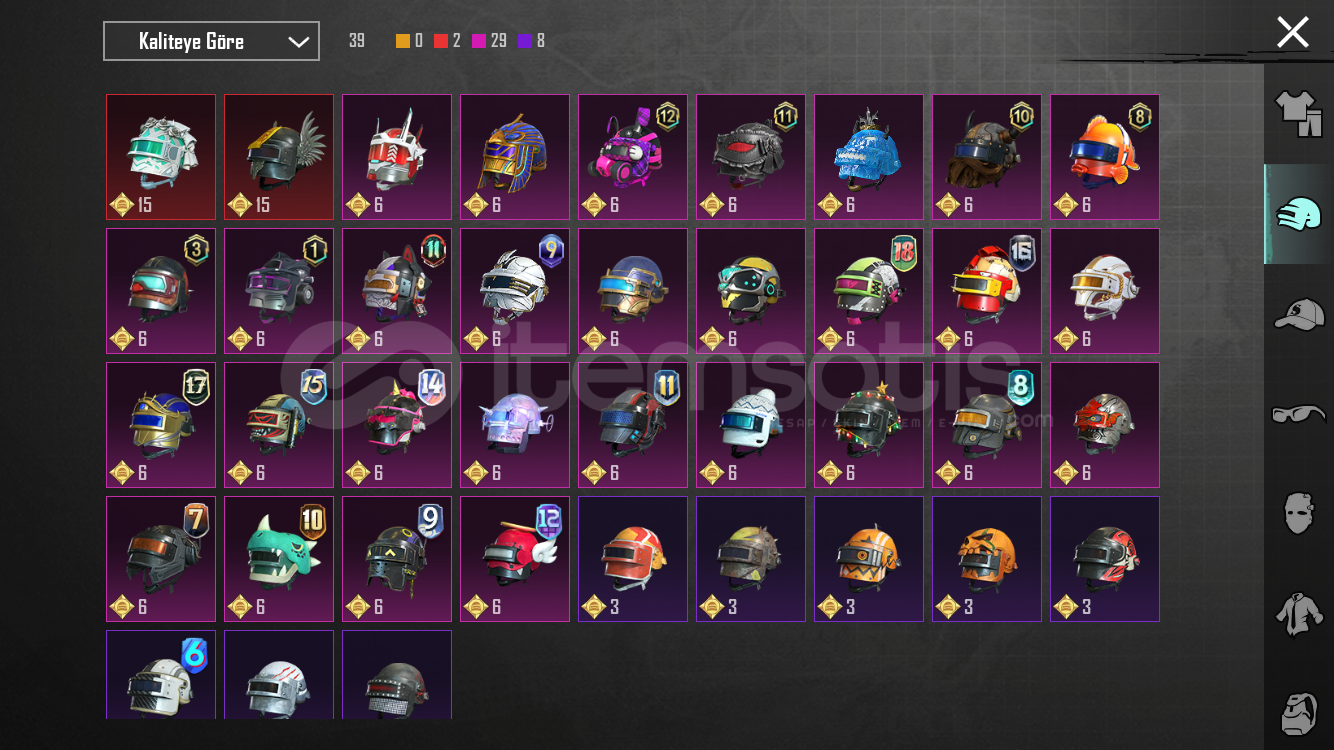Choose the pink gas-mask helmet with badge 12

tap(633, 157)
